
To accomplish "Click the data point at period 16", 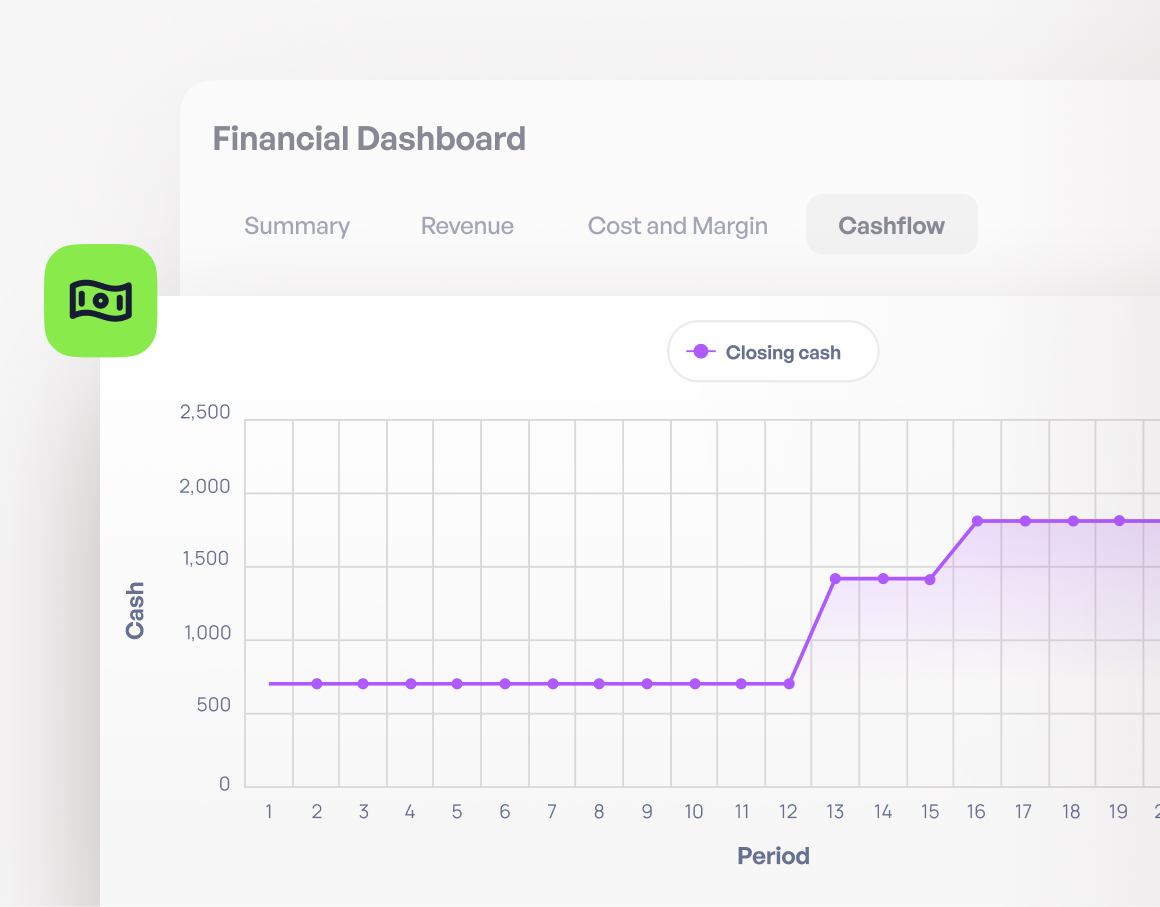I will (x=977, y=521).
